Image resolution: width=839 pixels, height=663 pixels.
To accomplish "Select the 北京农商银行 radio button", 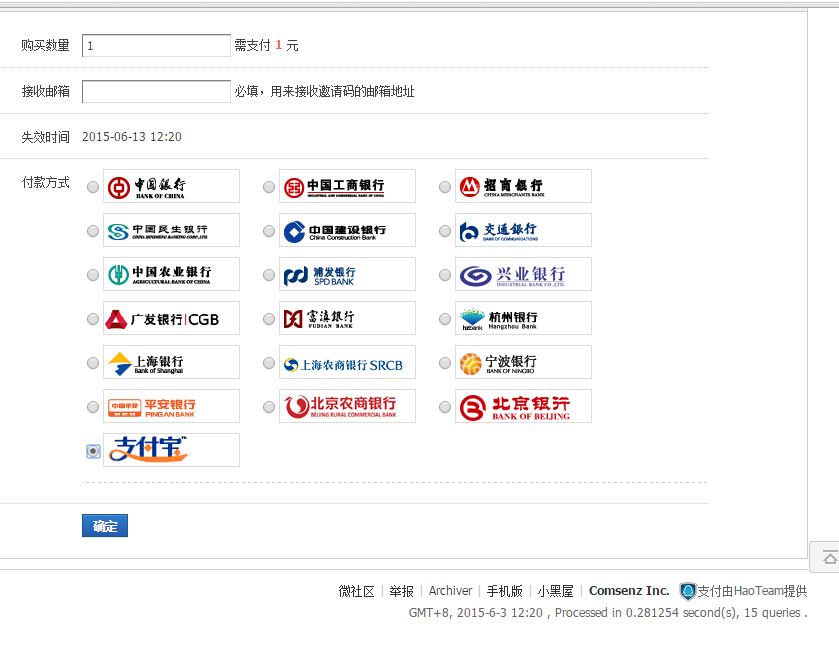I will point(269,407).
